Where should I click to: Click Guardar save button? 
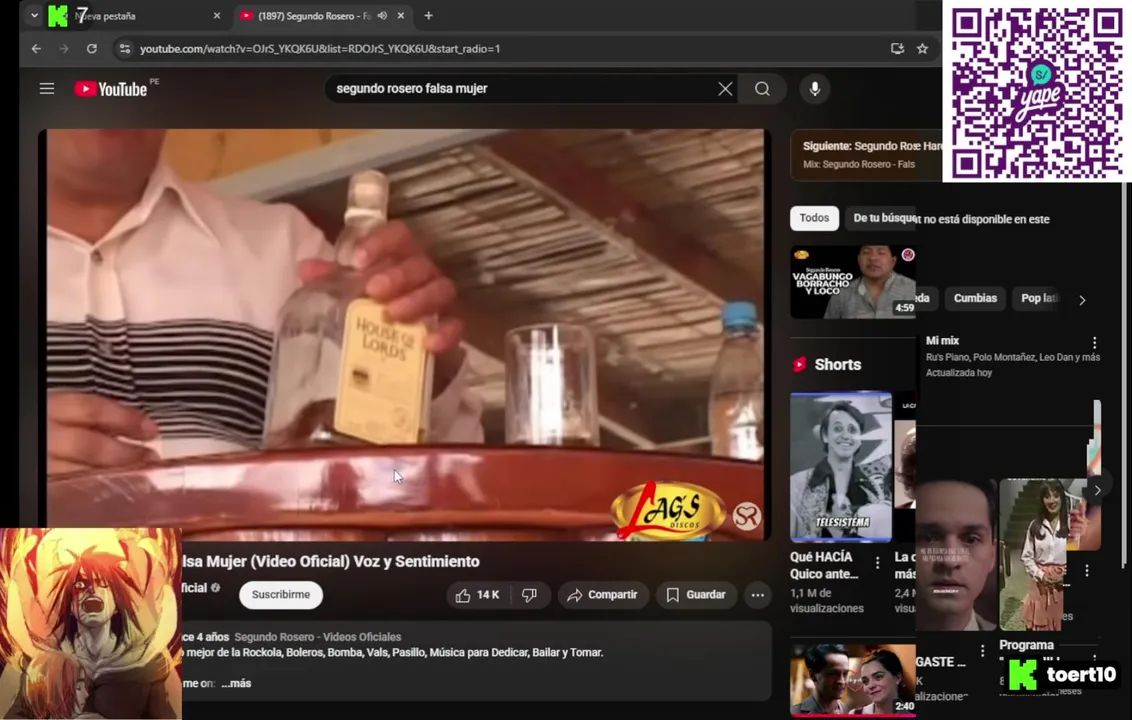pos(696,594)
